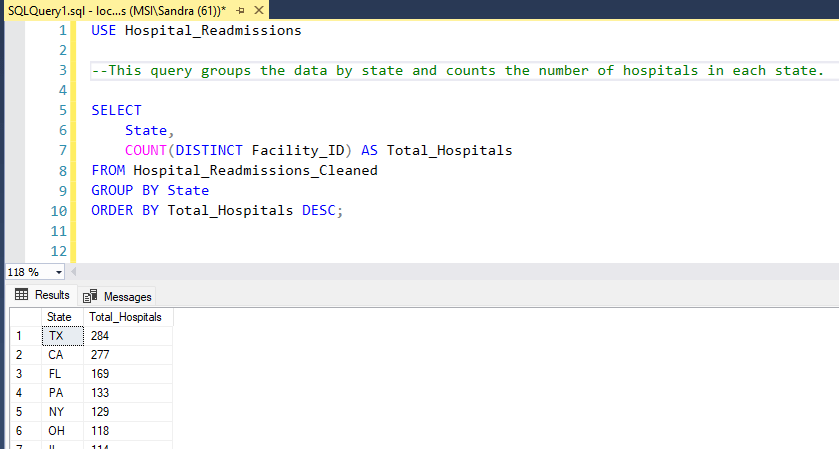Click the Messages tab icon
This screenshot has height=449, width=839.
click(x=90, y=296)
